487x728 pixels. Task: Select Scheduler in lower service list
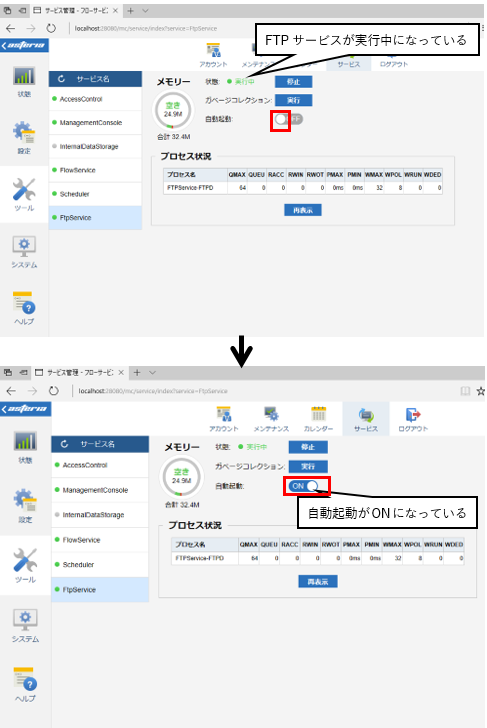pos(100,565)
